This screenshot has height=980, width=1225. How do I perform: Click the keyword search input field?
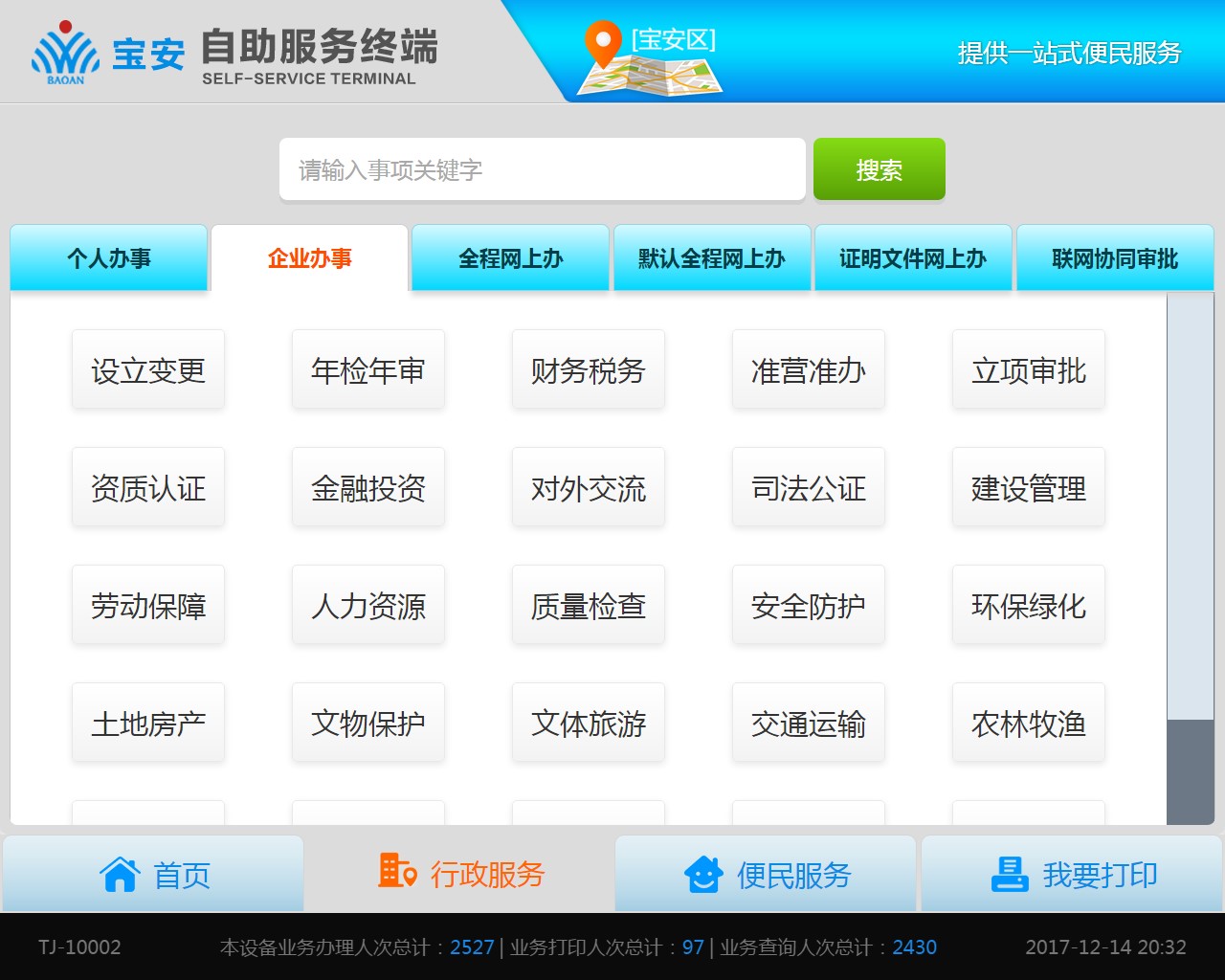(542, 170)
